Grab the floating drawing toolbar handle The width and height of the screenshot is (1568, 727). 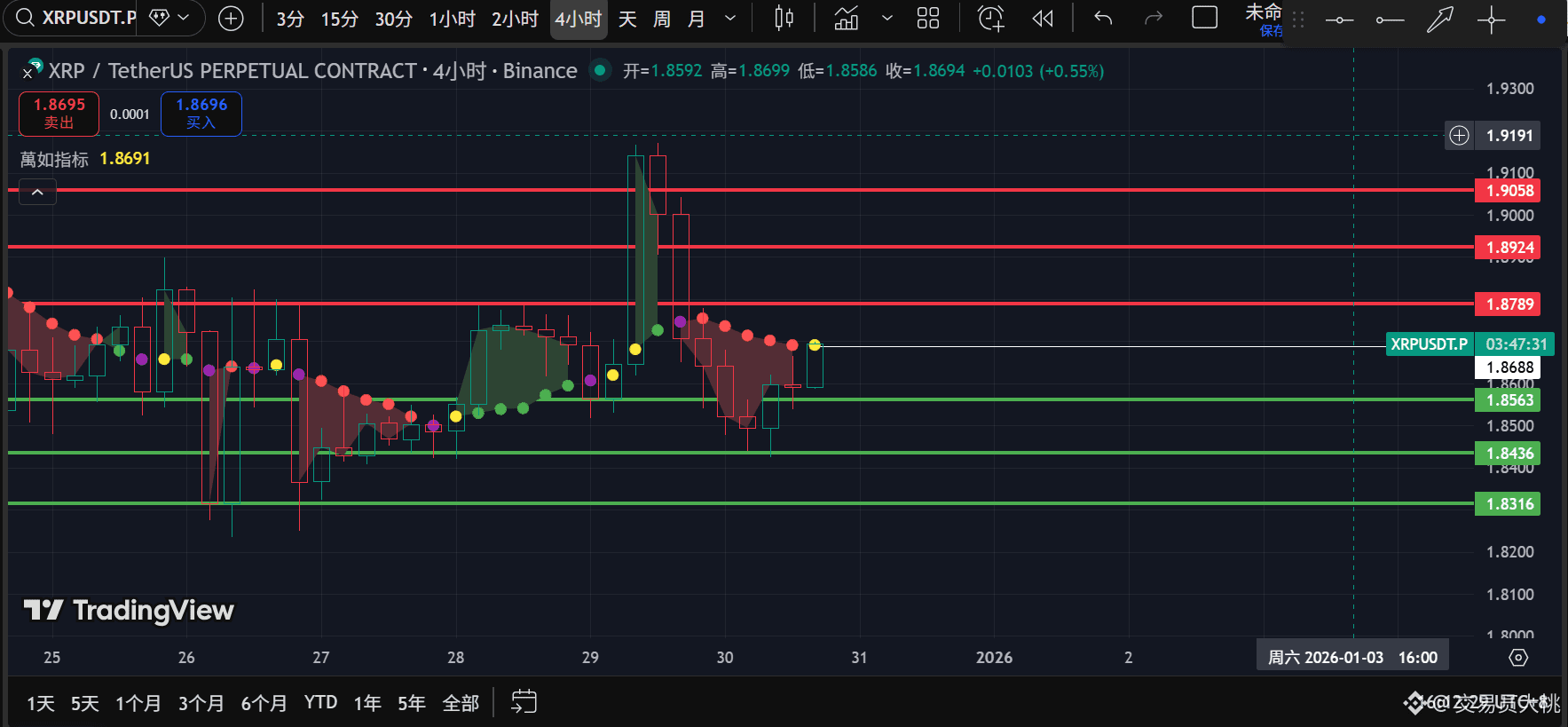pos(1298,20)
